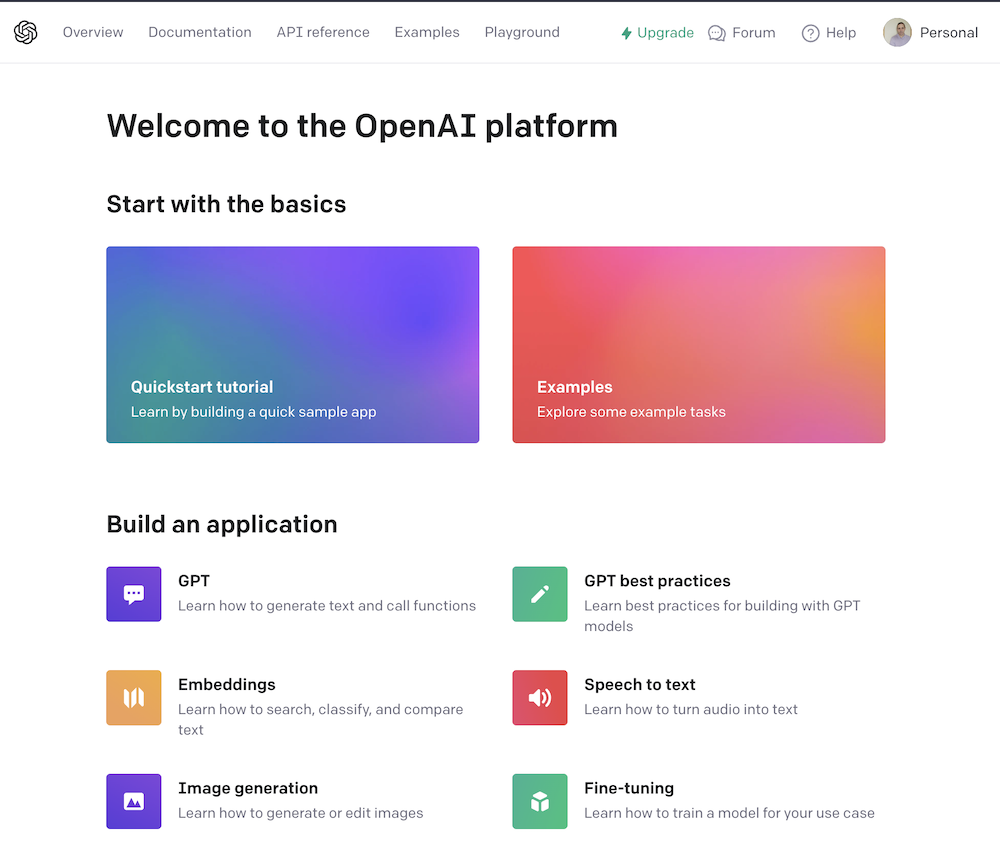Open the Quickstart tutorial card
Screen dimensions: 1000x864
pyautogui.click(x=293, y=344)
